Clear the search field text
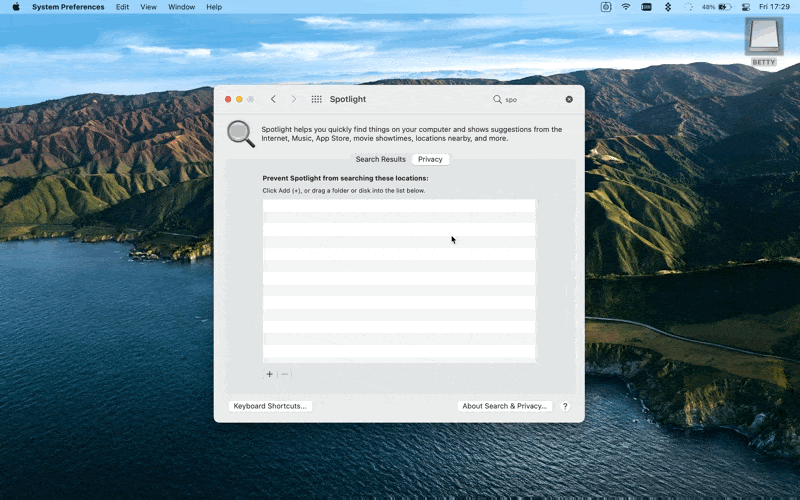 569,99
